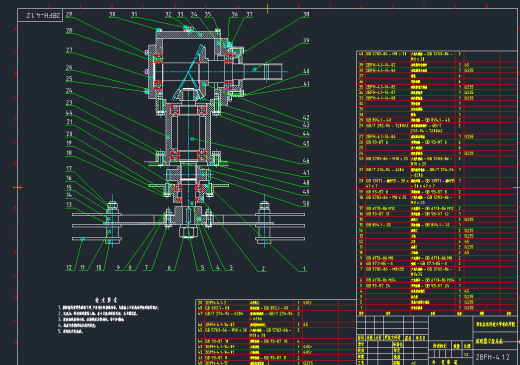The height and width of the screenshot is (365, 520).
Task: Click callout number 50 right of the assembly
Action: (x=306, y=203)
